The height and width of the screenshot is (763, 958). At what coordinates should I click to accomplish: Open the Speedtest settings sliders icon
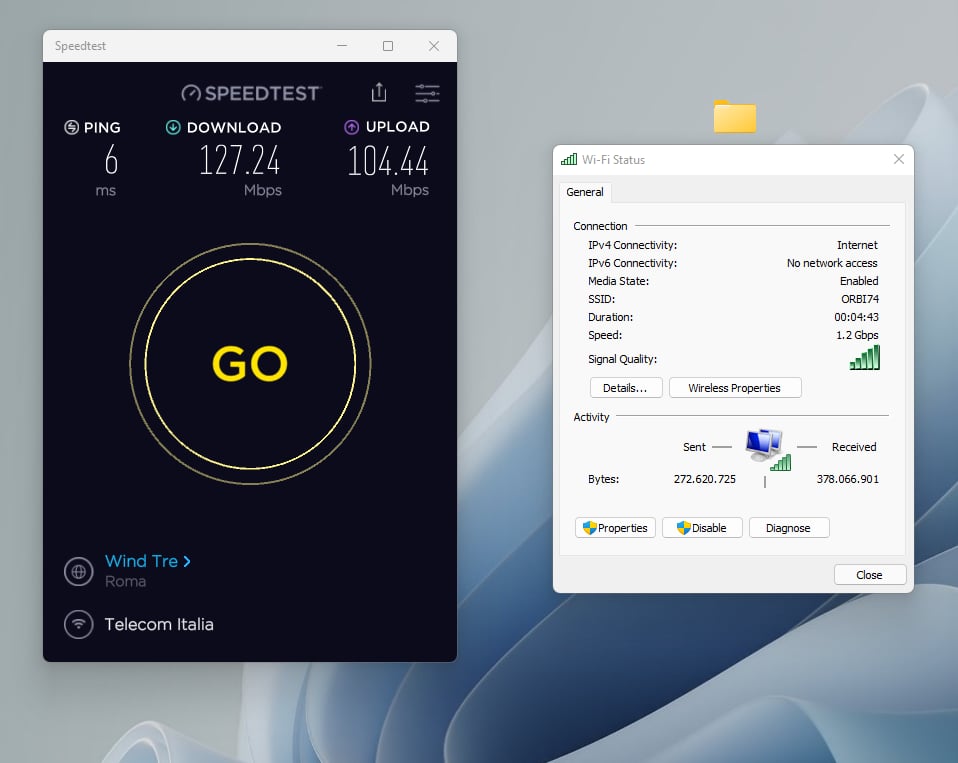427,93
